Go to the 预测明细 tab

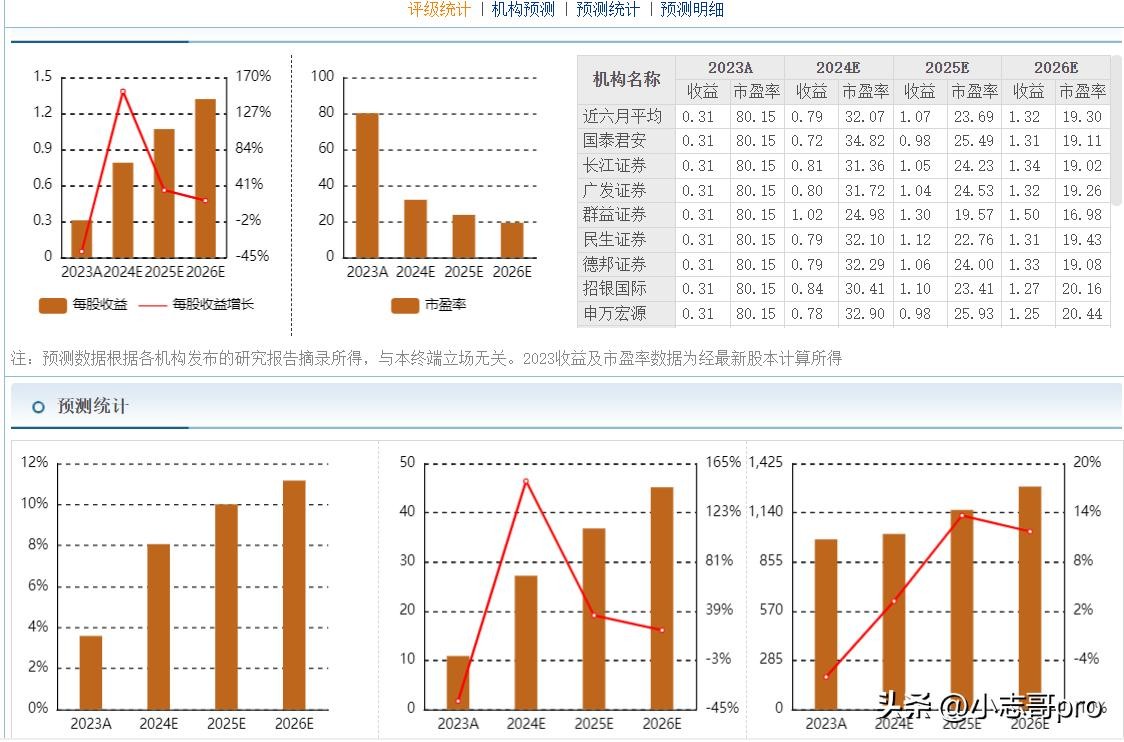click(692, 9)
